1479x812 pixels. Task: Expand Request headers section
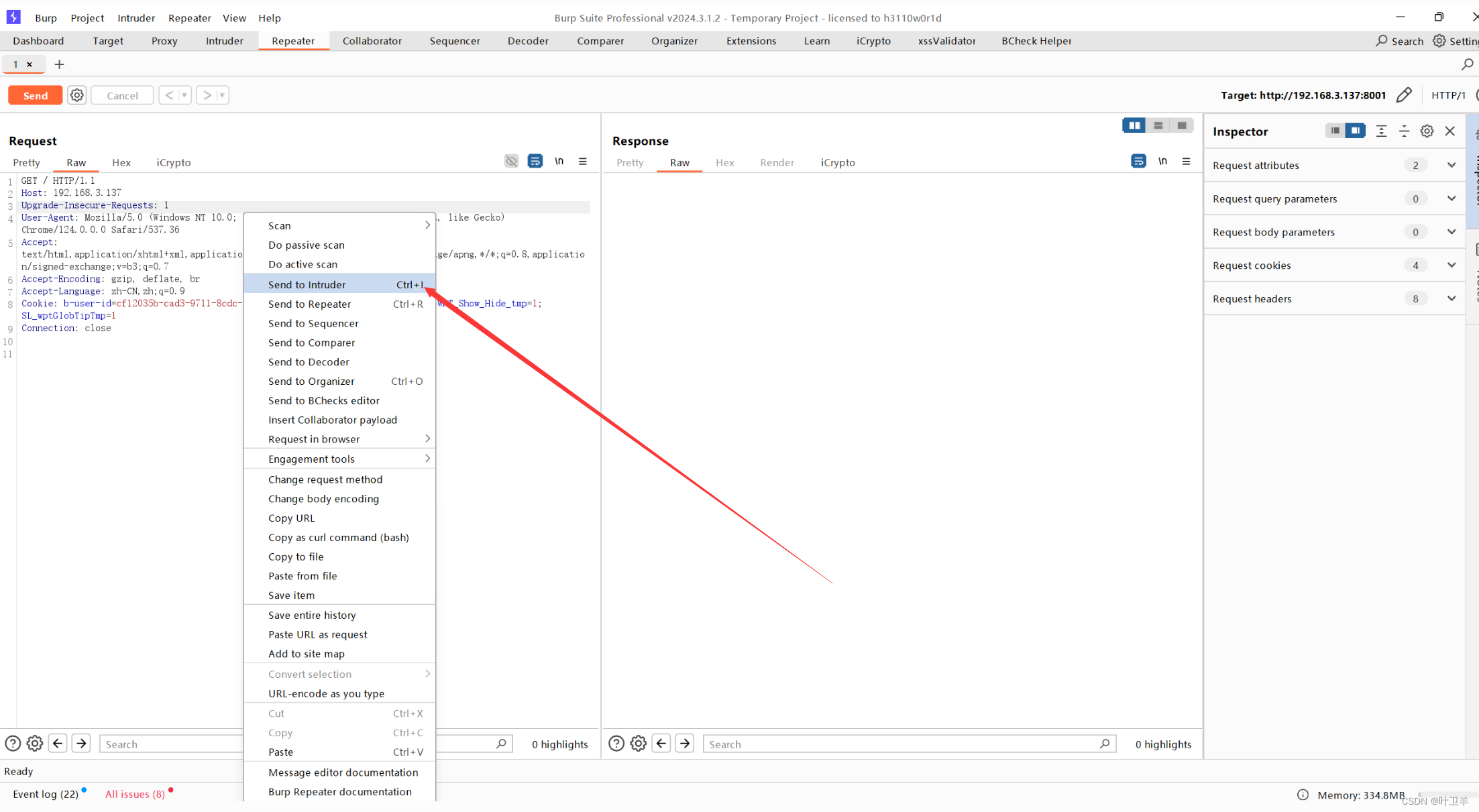point(1451,298)
